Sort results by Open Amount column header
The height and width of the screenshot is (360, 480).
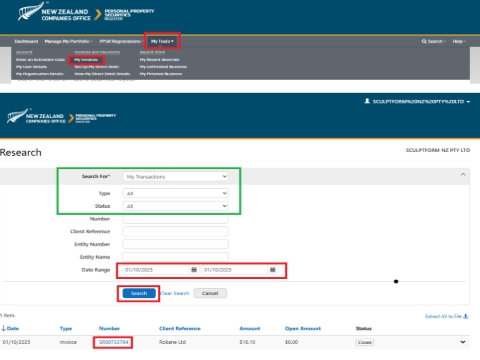click(x=303, y=328)
